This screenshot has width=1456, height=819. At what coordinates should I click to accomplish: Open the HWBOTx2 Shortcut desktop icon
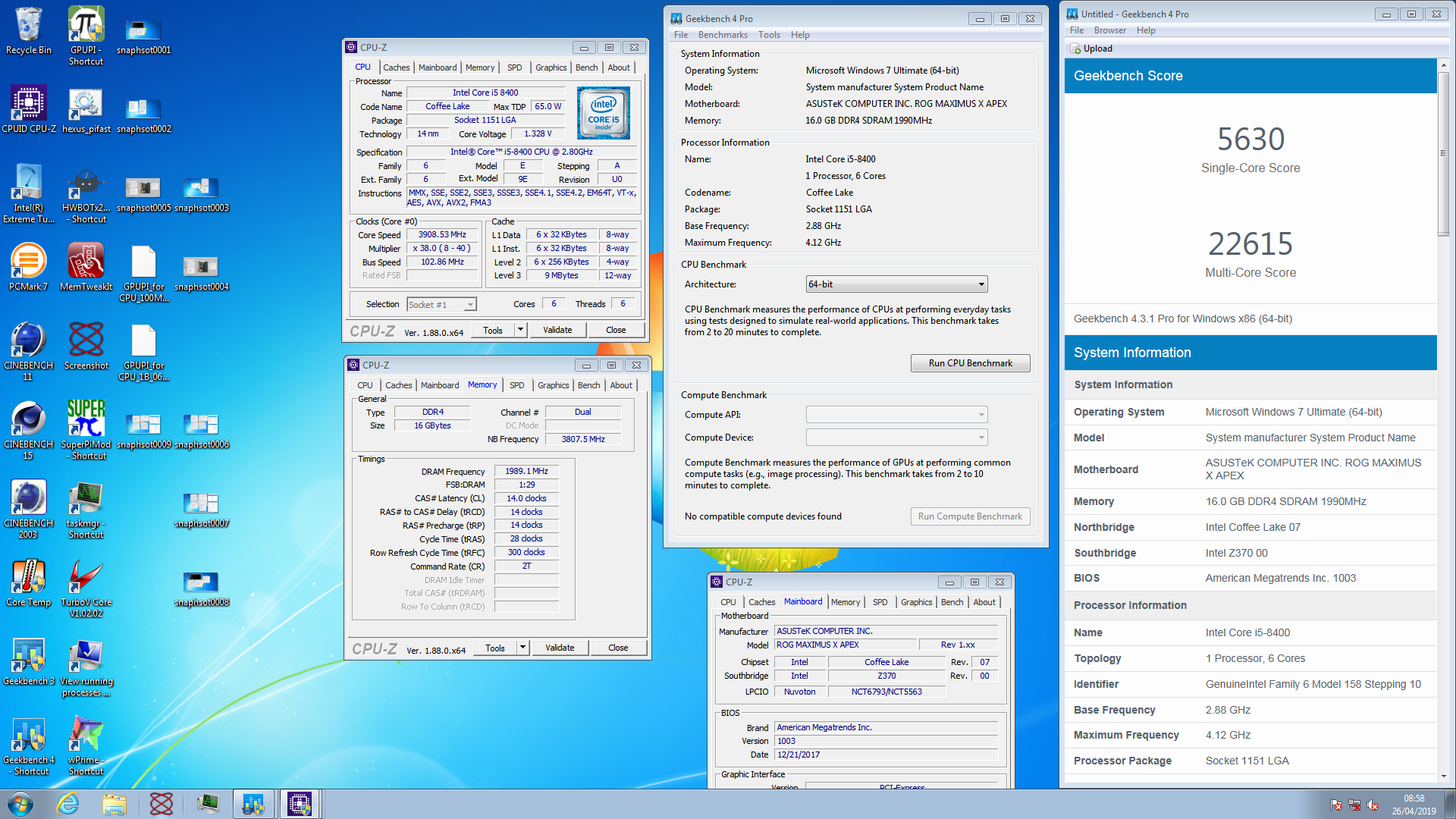coord(86,194)
